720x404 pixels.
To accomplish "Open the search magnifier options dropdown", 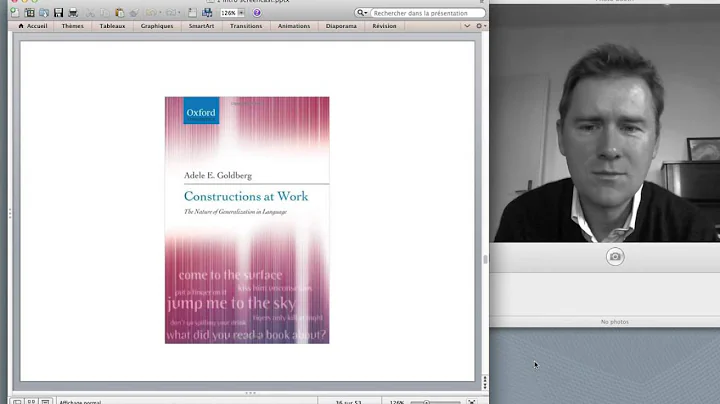I will (x=362, y=13).
